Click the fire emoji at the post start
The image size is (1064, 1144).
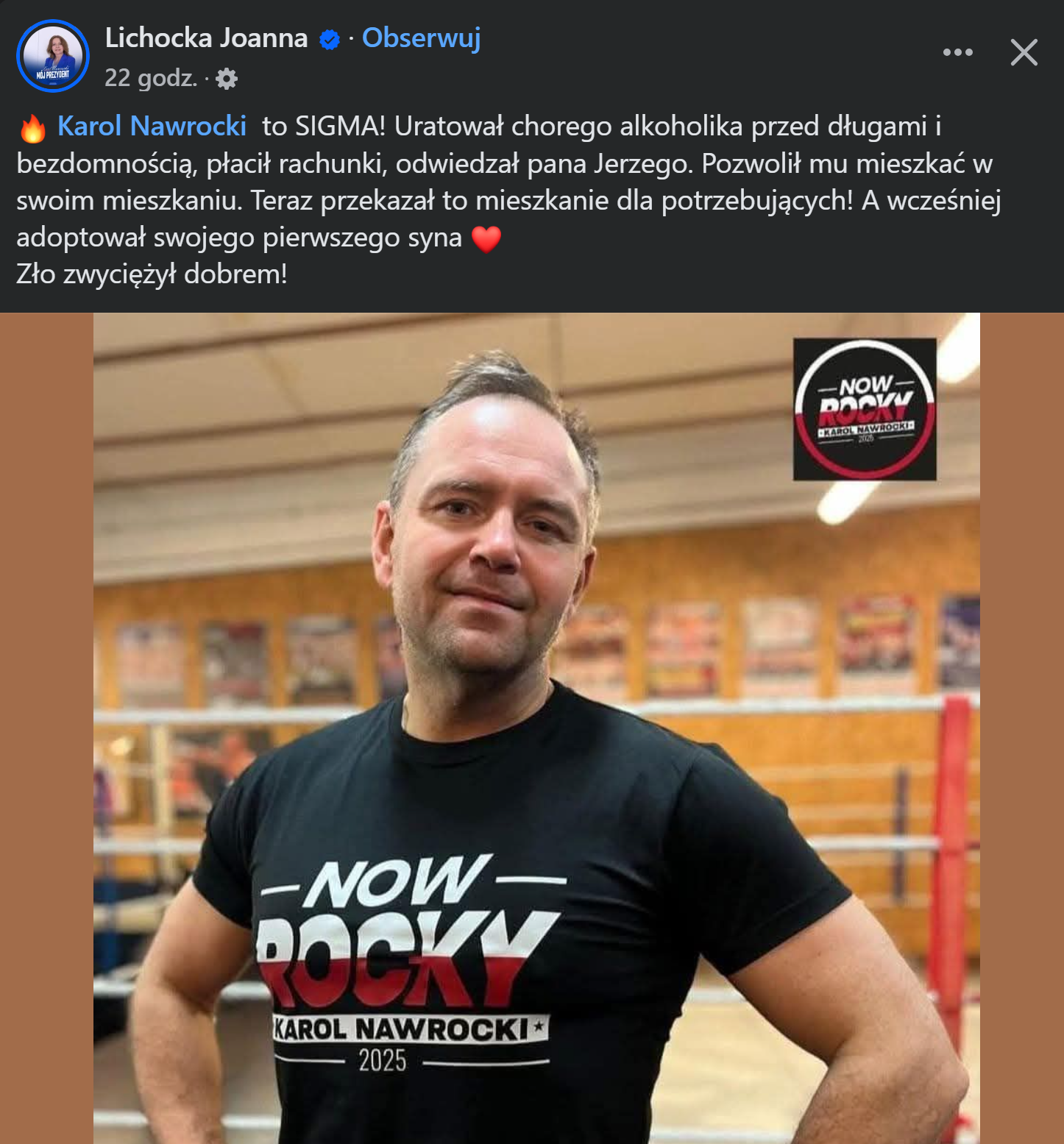pyautogui.click(x=32, y=127)
